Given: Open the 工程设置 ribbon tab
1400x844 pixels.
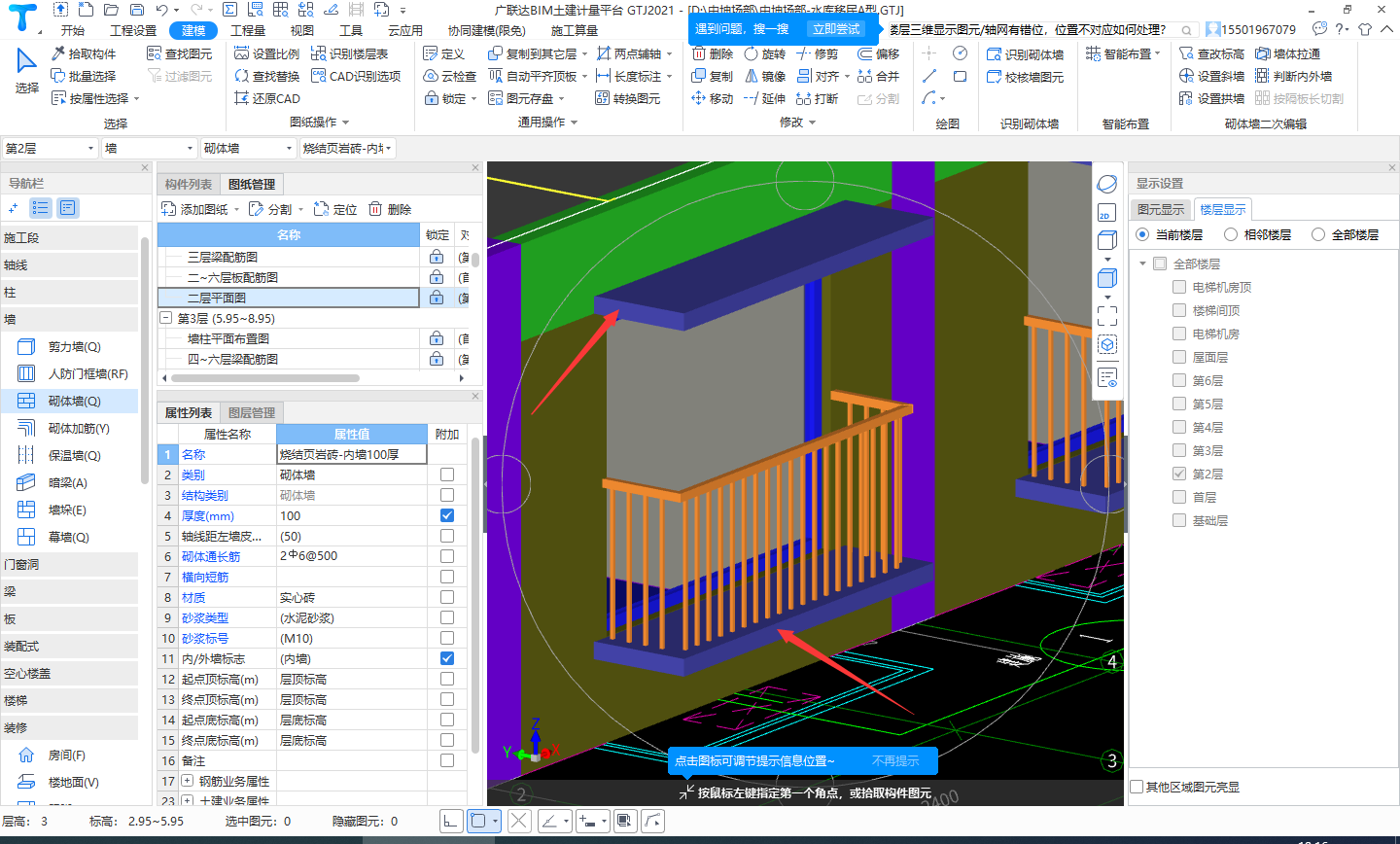Looking at the screenshot, I should pos(133,30).
